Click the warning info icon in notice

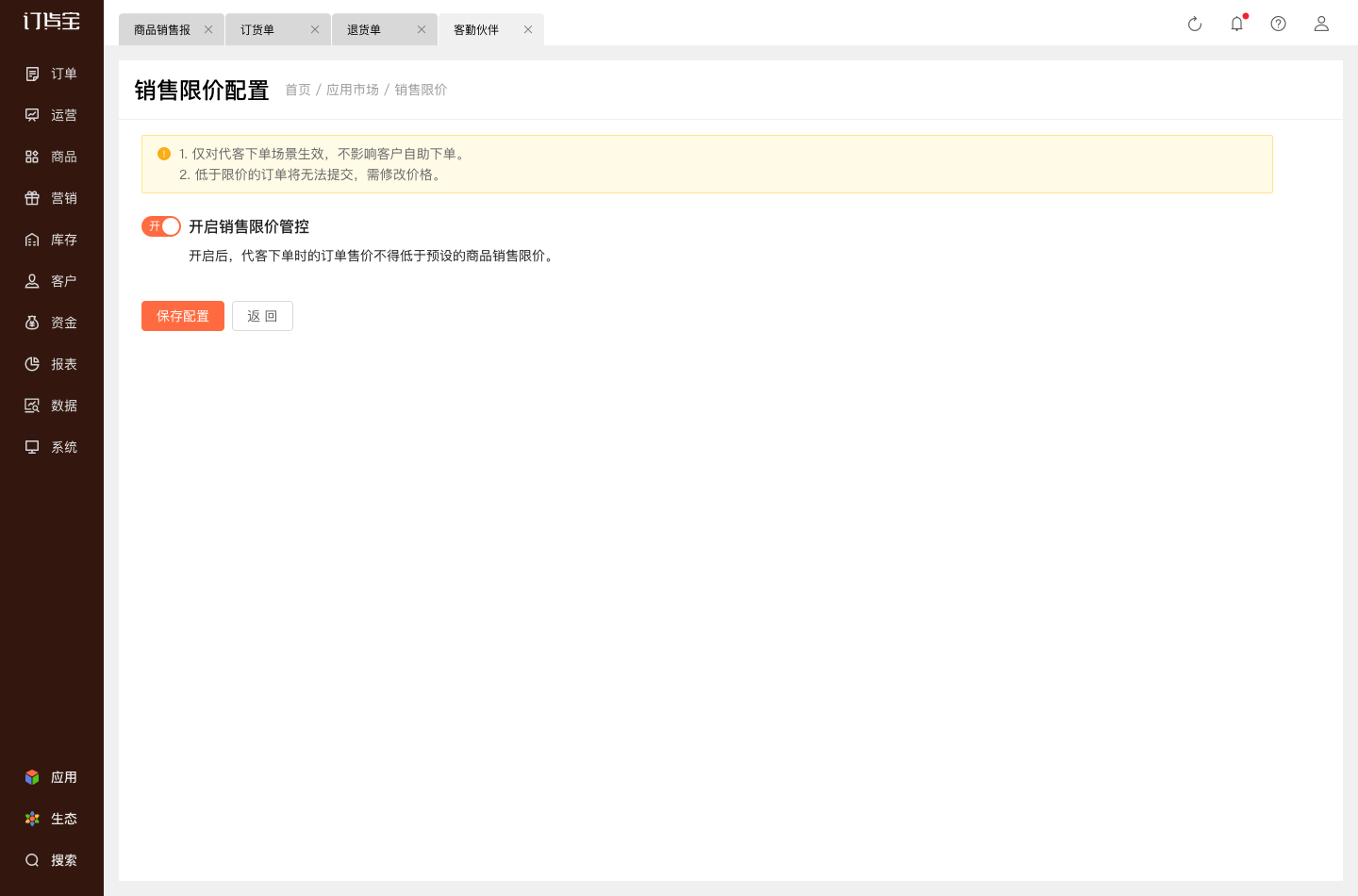164,154
